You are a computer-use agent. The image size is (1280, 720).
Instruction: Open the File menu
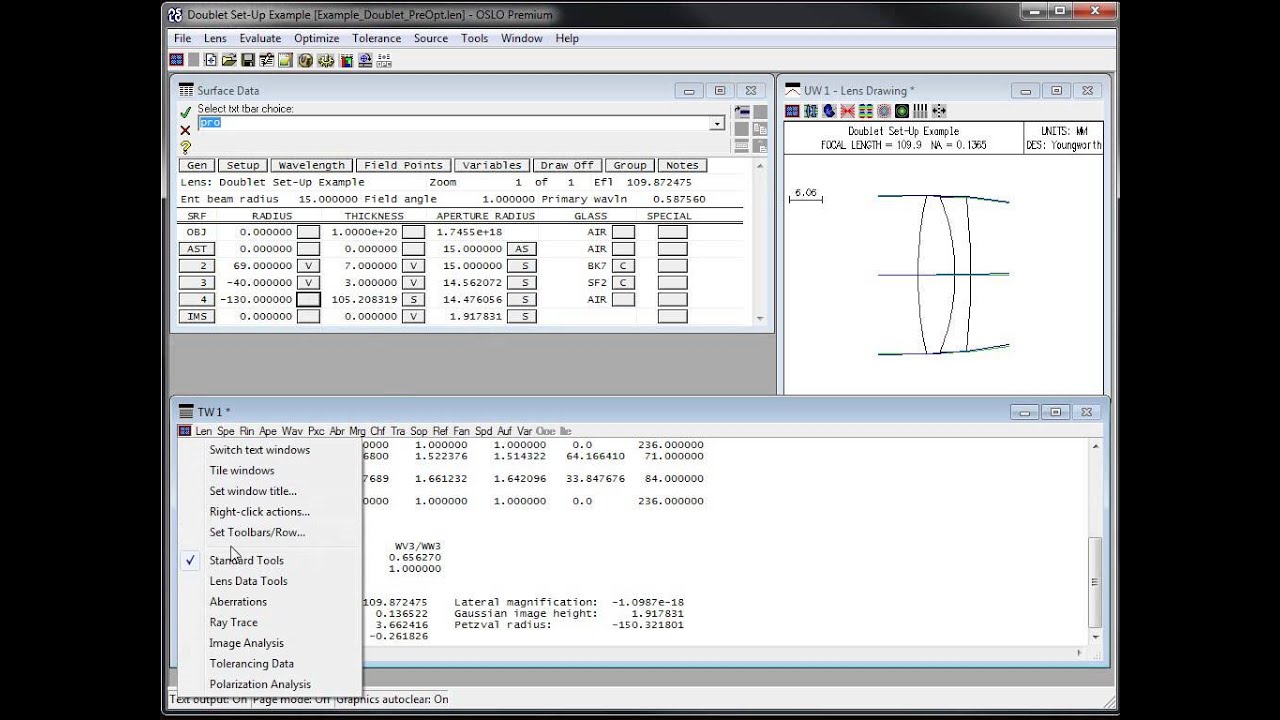(x=182, y=38)
